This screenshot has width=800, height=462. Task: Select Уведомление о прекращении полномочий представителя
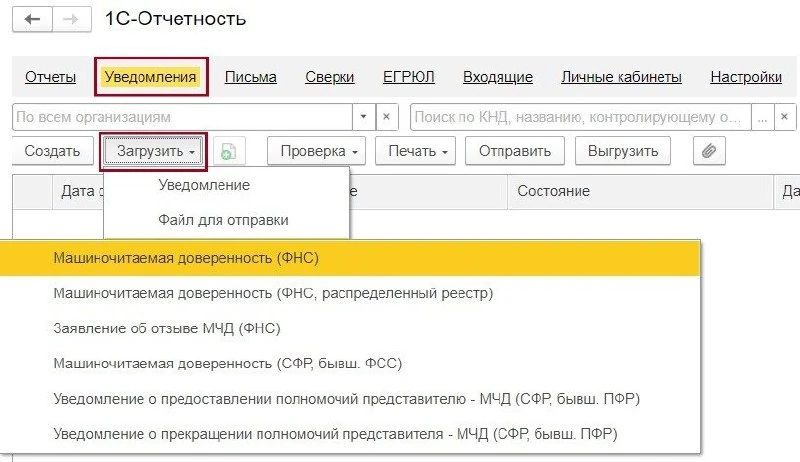click(349, 434)
